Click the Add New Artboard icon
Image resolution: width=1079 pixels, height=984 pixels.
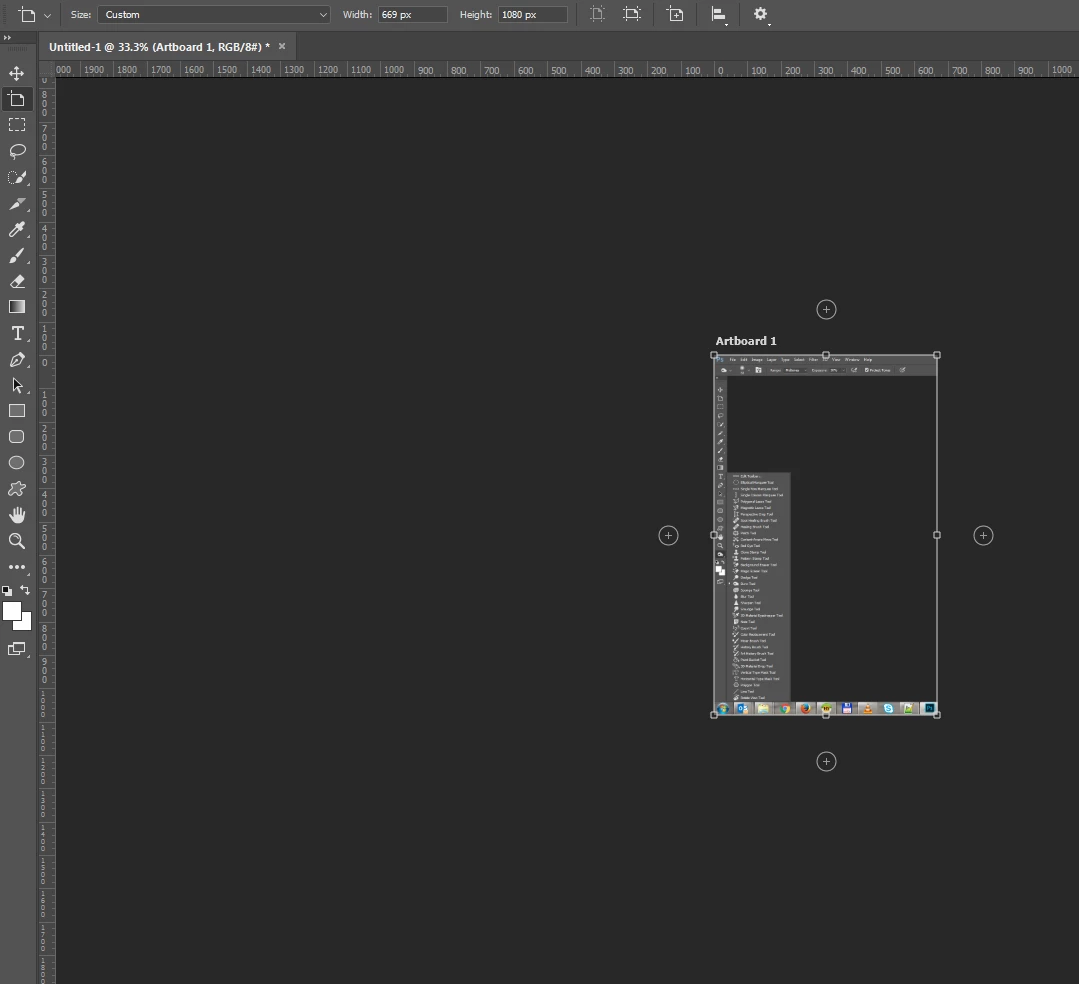click(x=675, y=14)
